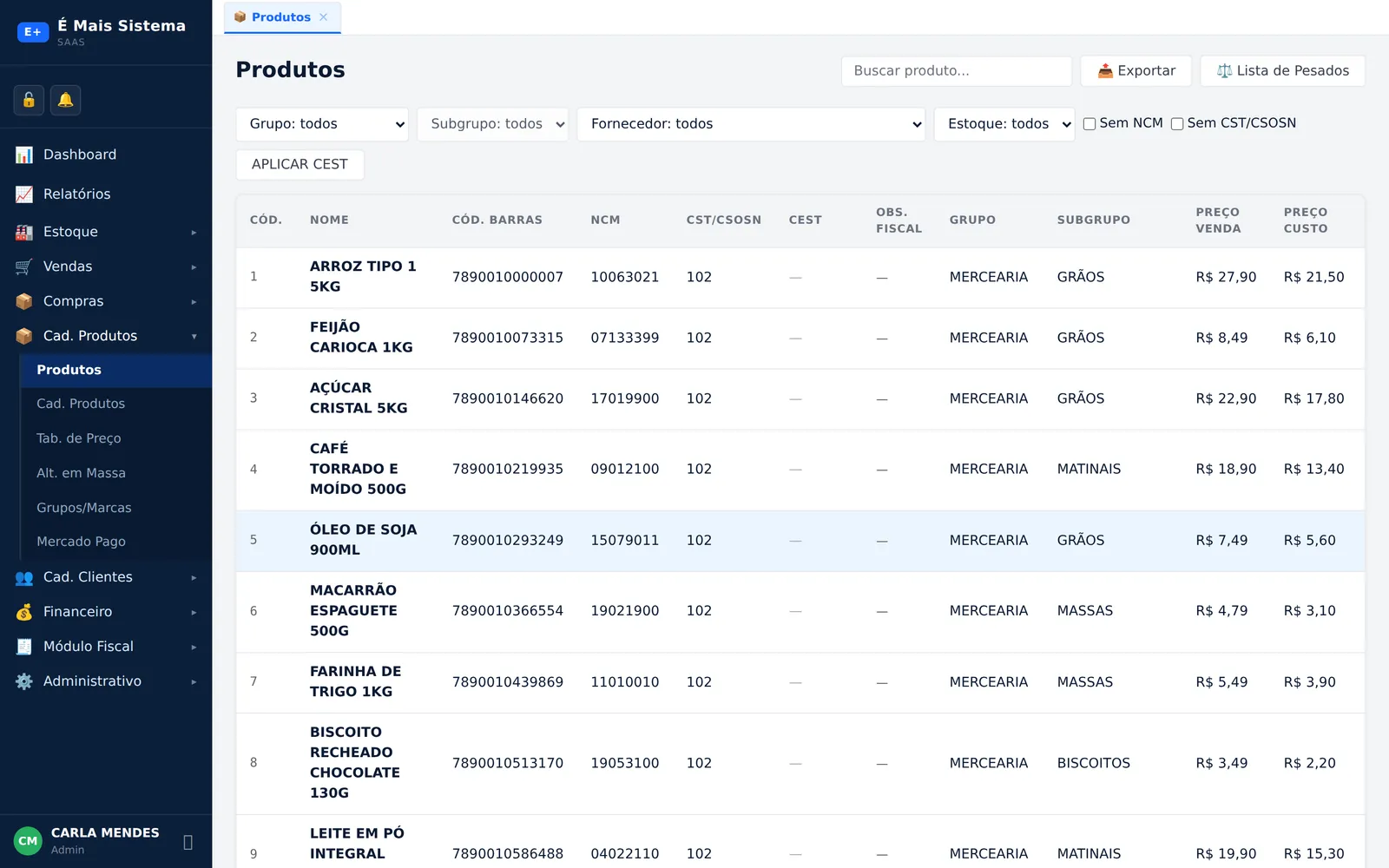
Task: Click the Administrativo gear icon
Action: [x=24, y=681]
